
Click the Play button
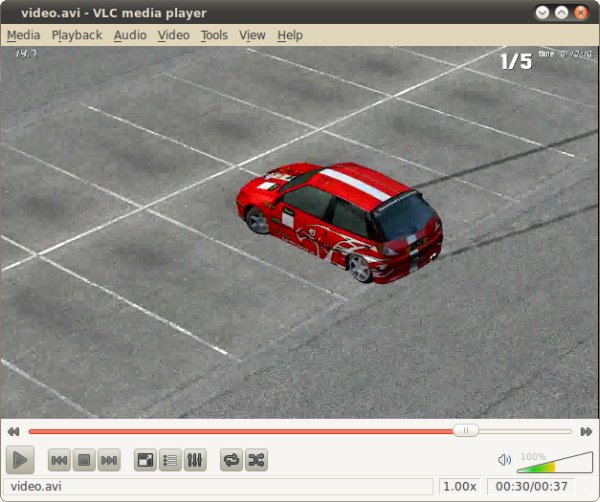pos(20,460)
